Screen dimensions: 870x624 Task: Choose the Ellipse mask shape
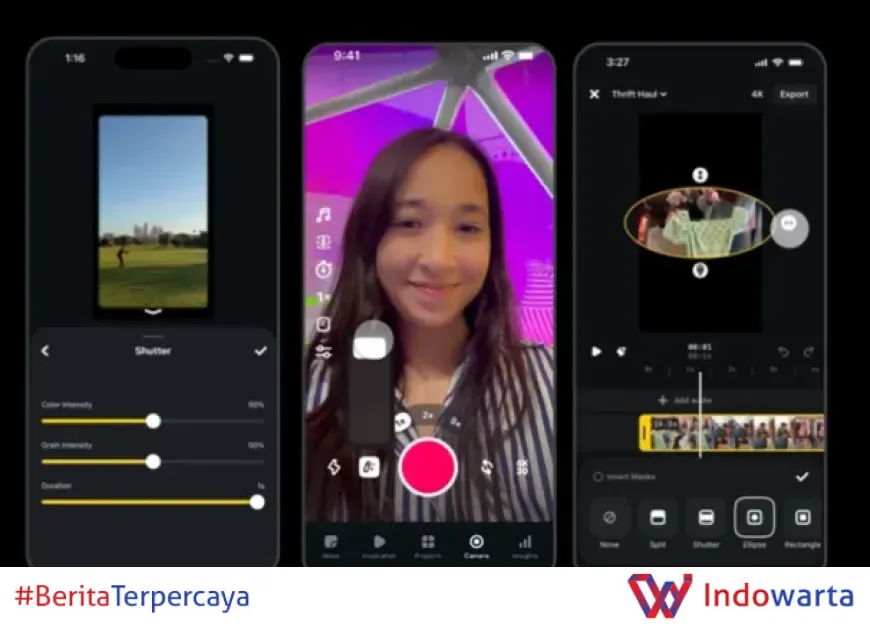(754, 518)
